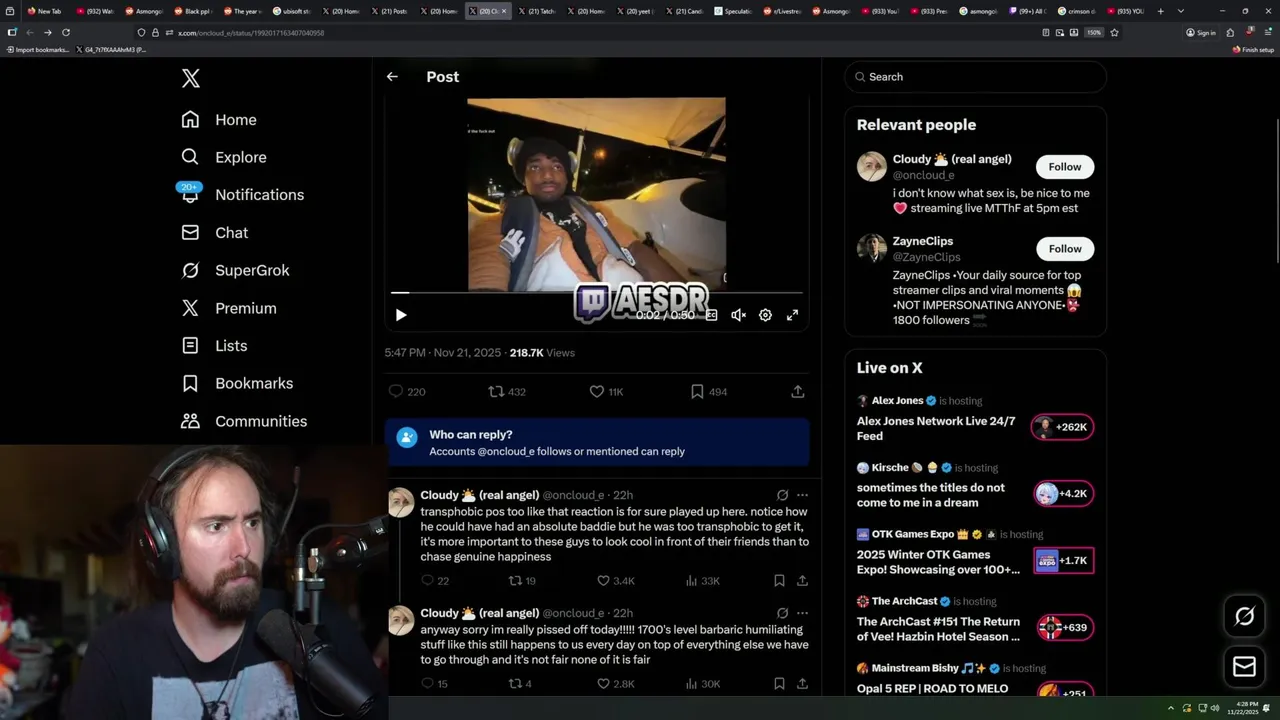Open SuperGrok in sidebar
Image resolution: width=1280 pixels, height=720 pixels.
pyautogui.click(x=235, y=270)
